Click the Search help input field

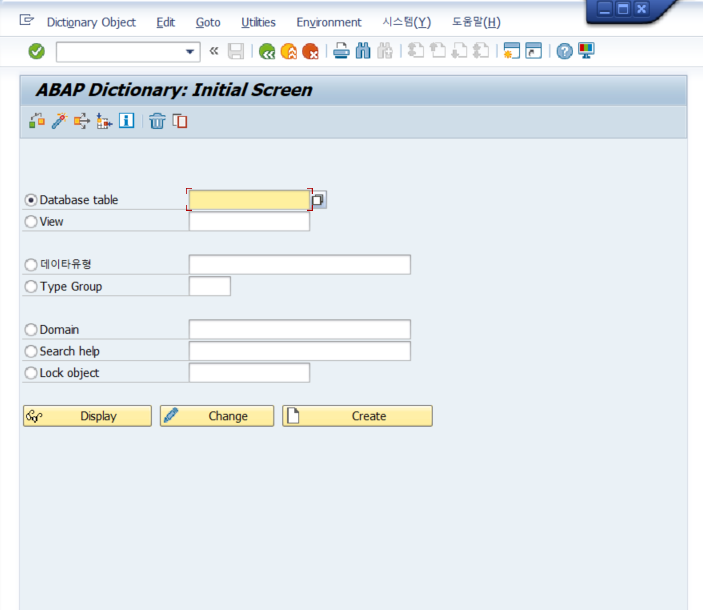pyautogui.click(x=299, y=351)
